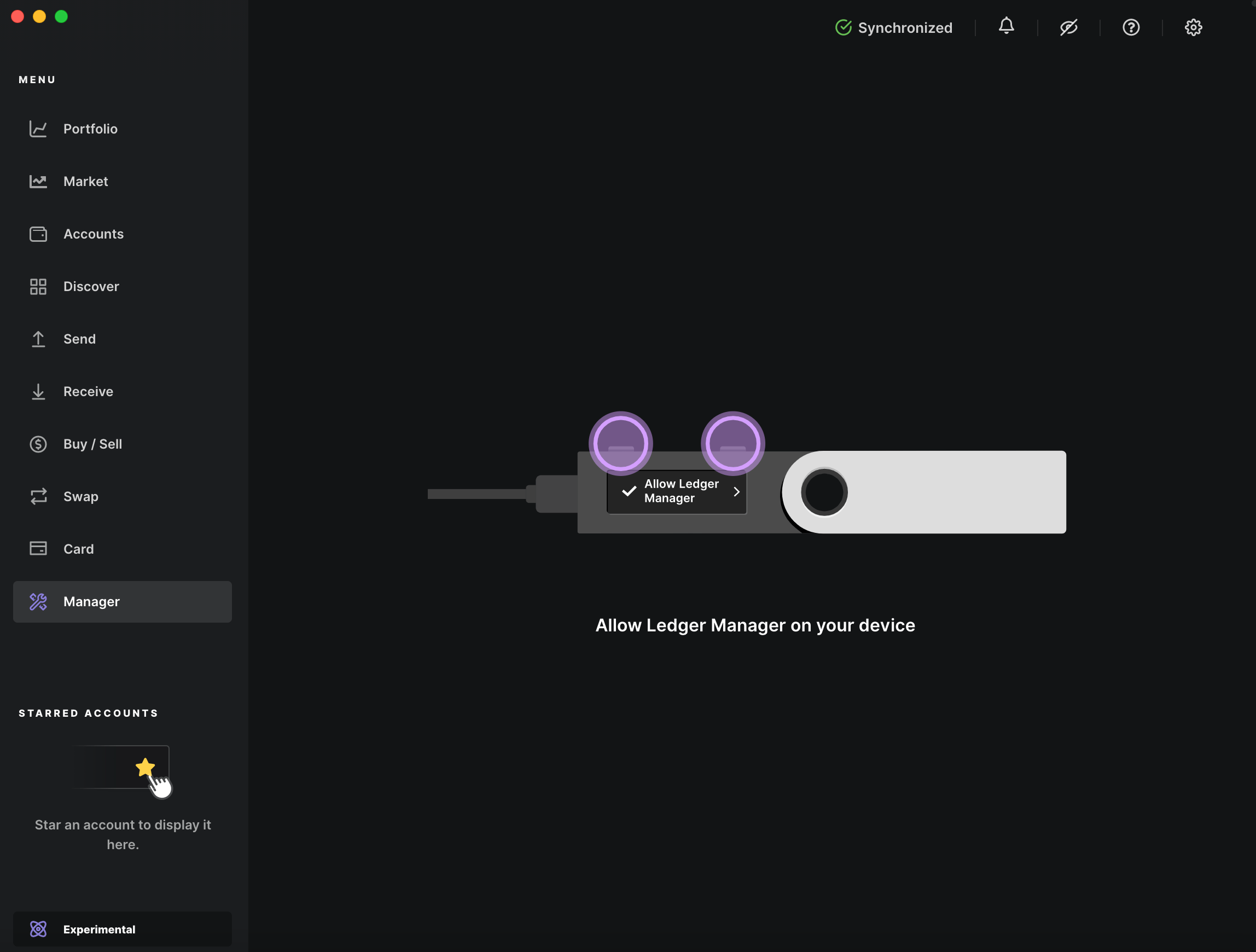Click the notifications bell icon
The image size is (1256, 952).
1006,27
